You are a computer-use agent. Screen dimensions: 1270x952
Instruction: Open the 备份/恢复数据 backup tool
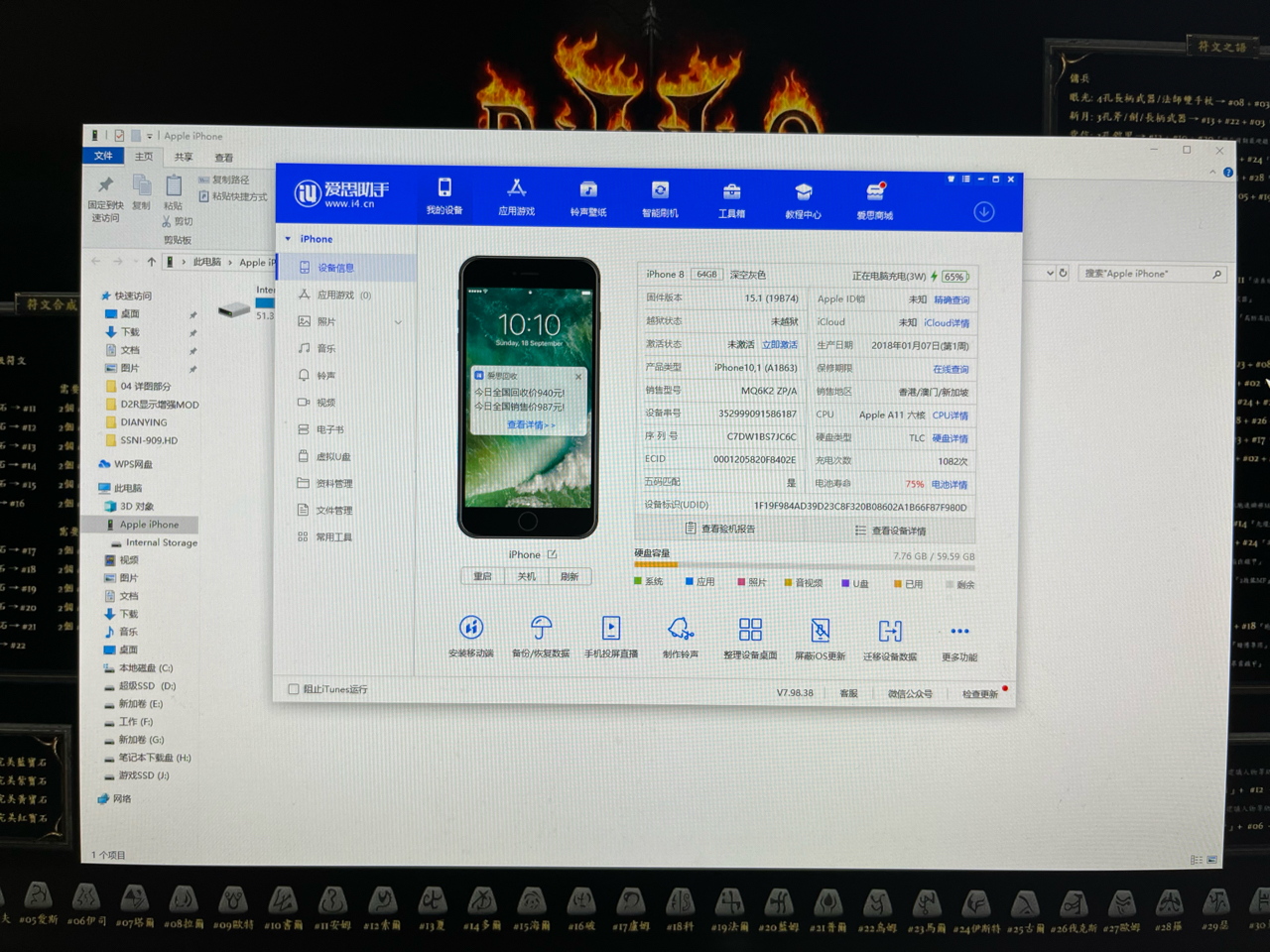[541, 638]
